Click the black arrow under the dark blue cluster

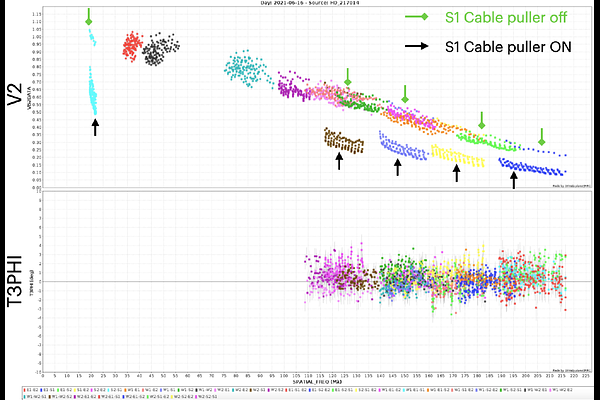pyautogui.click(x=514, y=179)
